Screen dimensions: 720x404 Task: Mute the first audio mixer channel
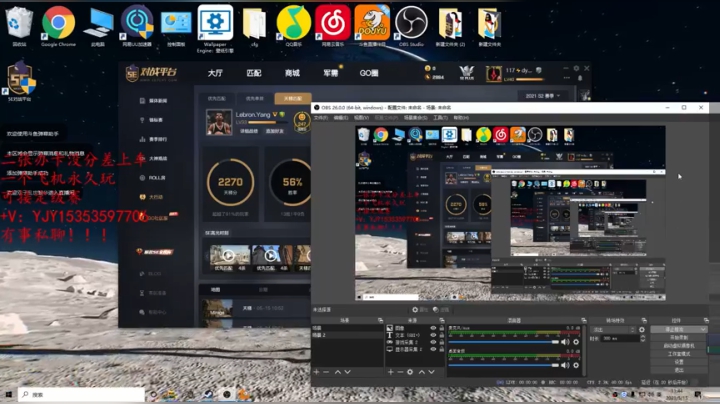(x=565, y=342)
